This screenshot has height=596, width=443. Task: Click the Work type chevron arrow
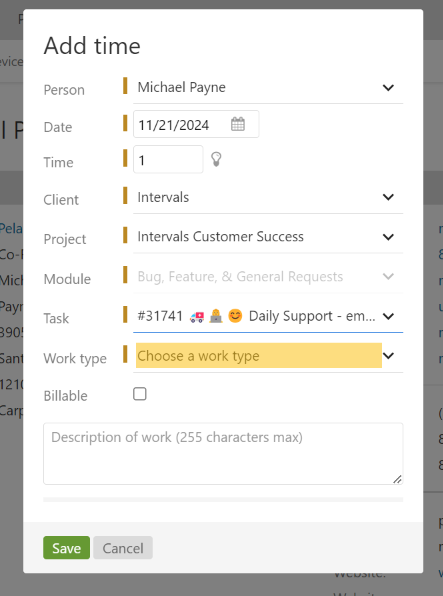[388, 356]
